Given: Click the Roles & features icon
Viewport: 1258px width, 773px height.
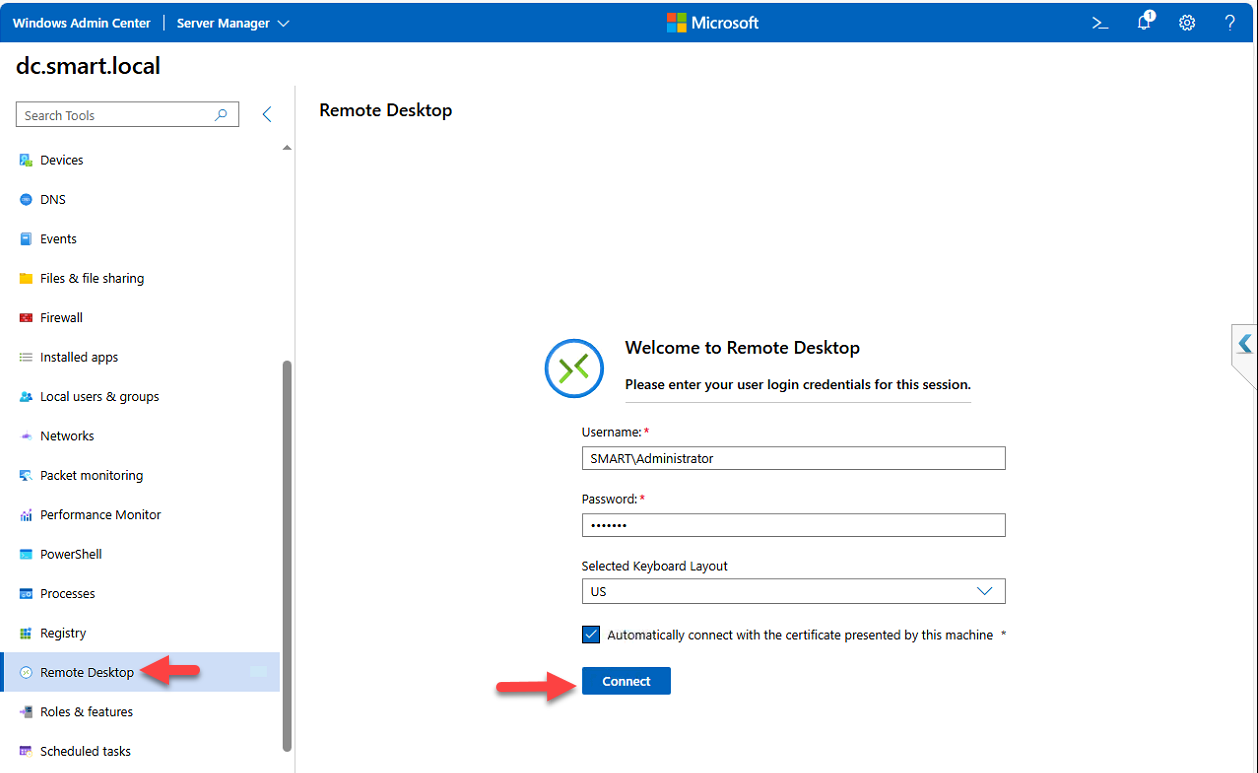Looking at the screenshot, I should pos(26,712).
